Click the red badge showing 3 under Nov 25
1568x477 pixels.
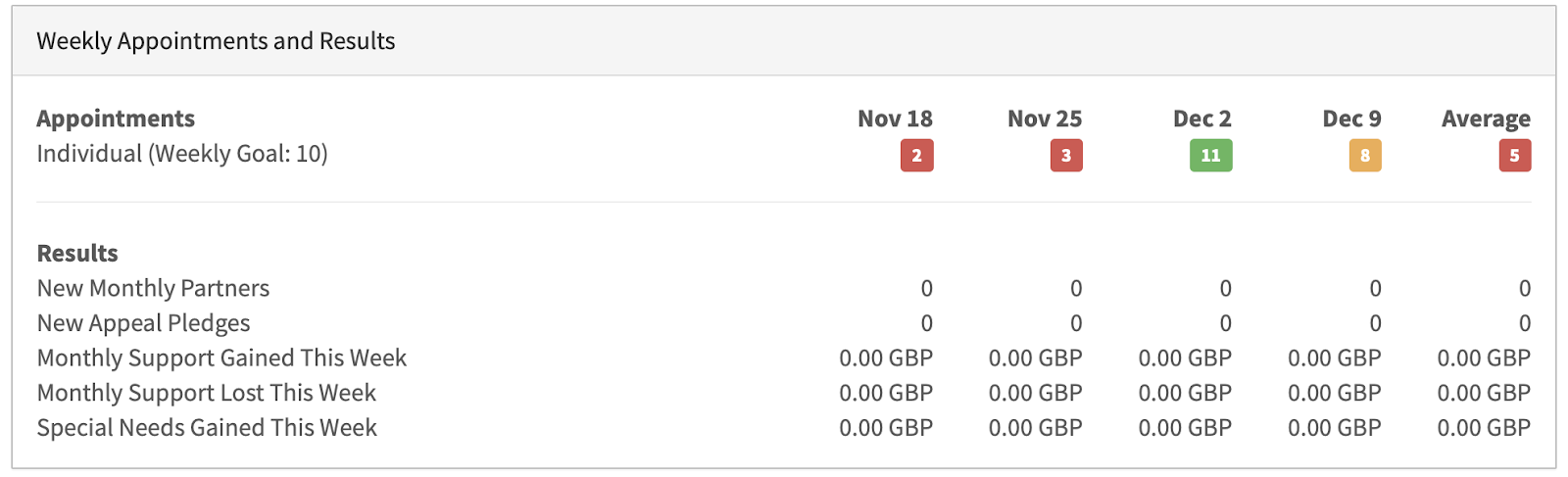(x=1066, y=155)
